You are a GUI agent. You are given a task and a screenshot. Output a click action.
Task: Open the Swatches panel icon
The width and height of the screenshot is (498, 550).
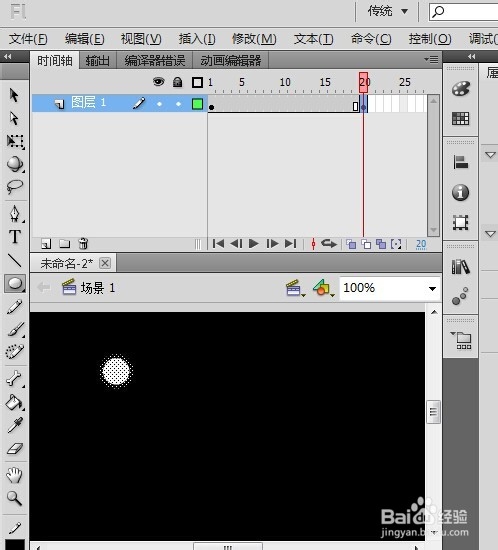coord(460,119)
